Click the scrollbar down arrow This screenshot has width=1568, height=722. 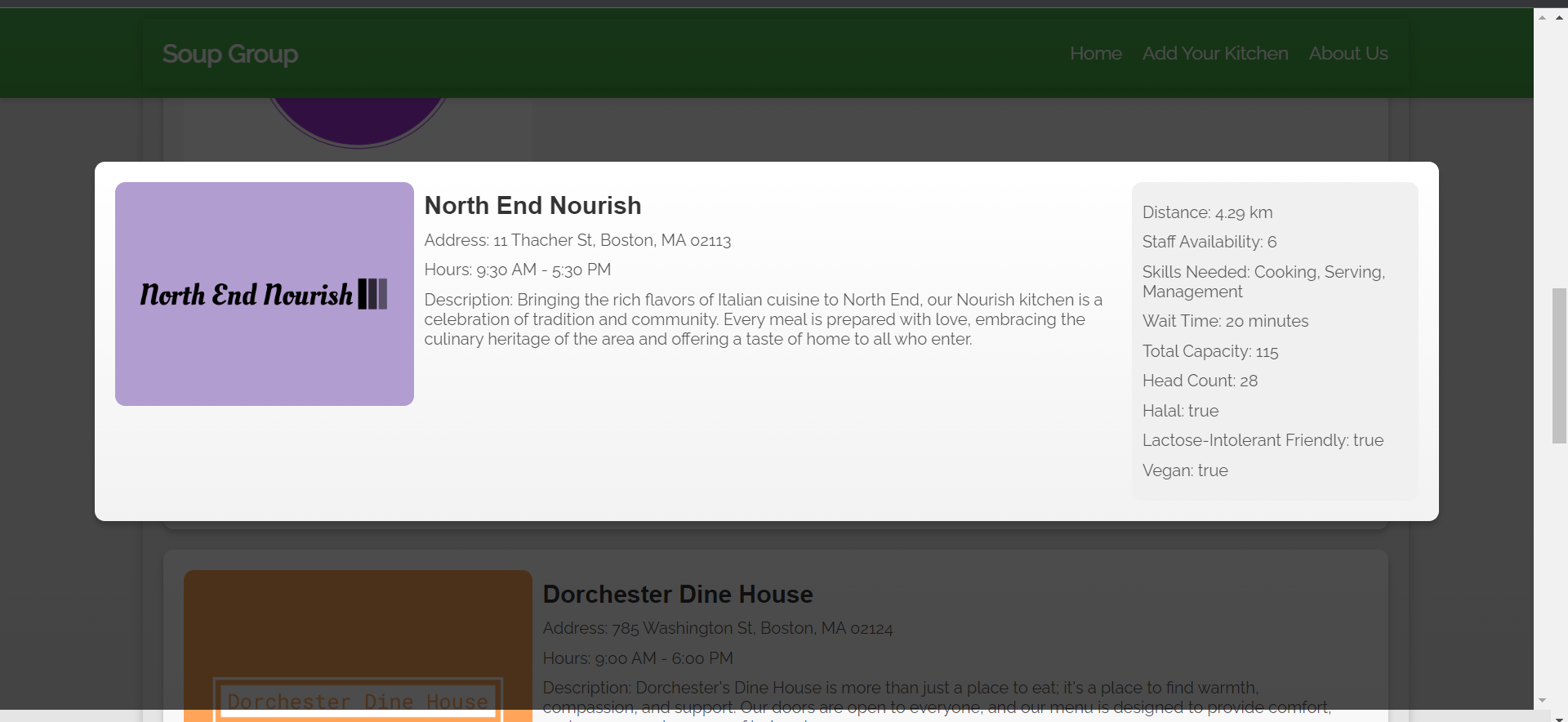(x=1559, y=719)
